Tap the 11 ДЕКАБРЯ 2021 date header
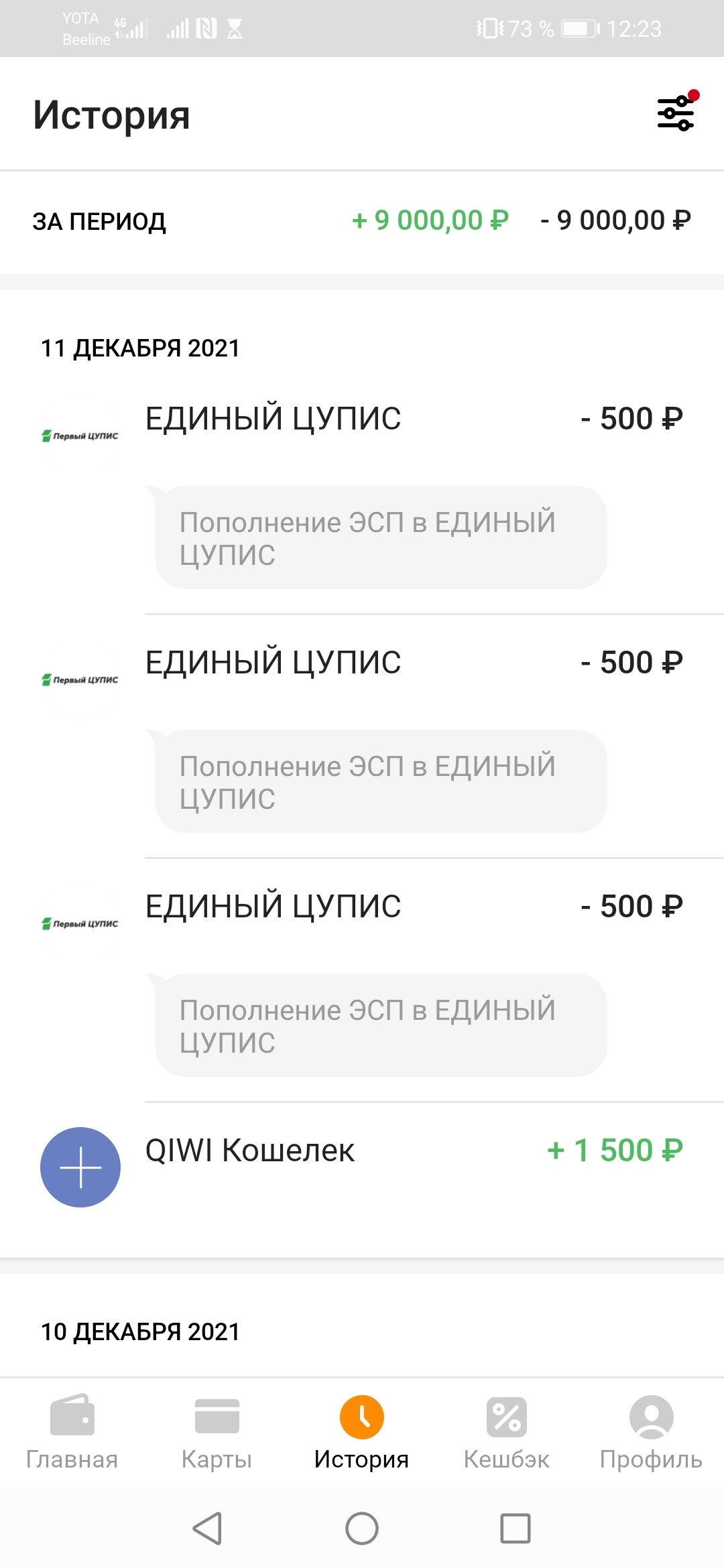Screen dimensions: 724x1568 click(140, 348)
